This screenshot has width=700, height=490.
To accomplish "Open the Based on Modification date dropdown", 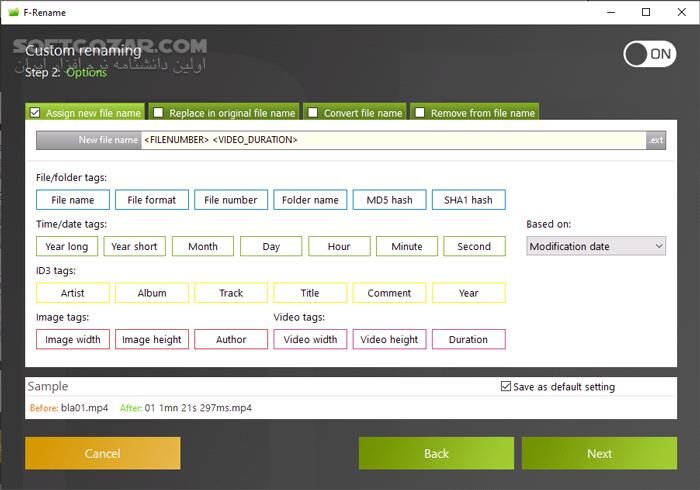I will pos(596,246).
